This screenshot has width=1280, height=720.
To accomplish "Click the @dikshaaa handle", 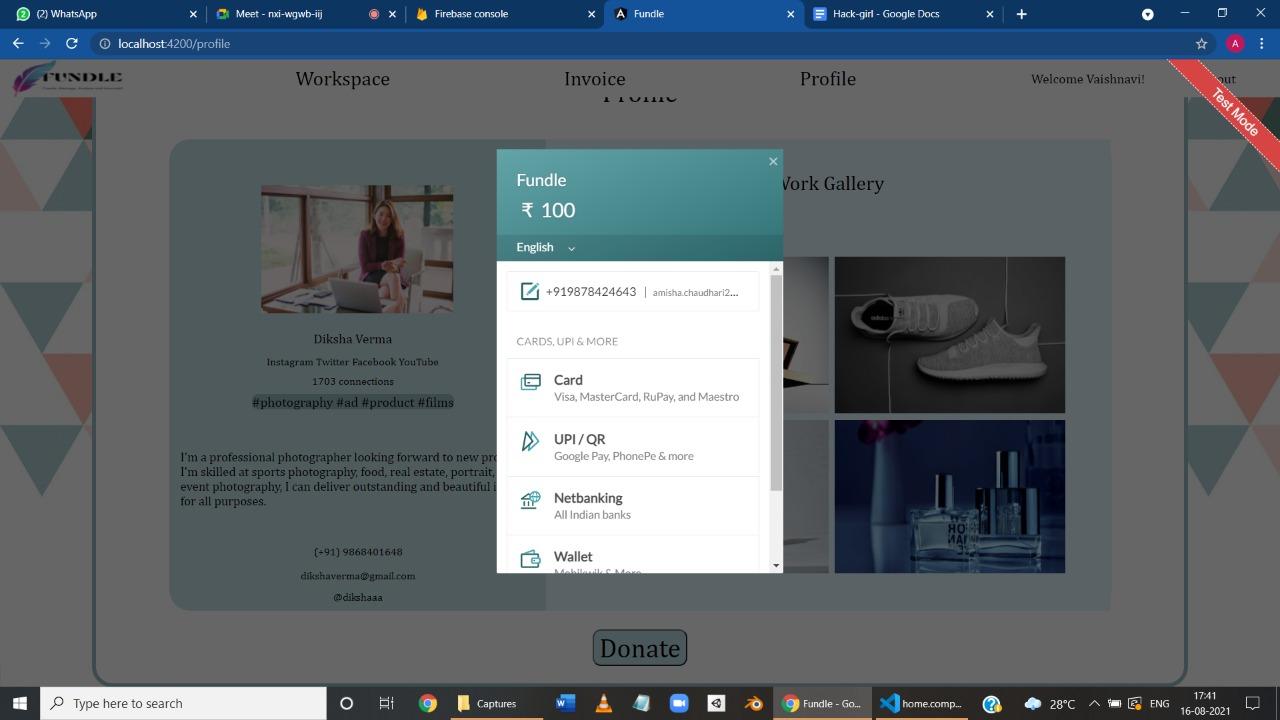I will pyautogui.click(x=358, y=597).
